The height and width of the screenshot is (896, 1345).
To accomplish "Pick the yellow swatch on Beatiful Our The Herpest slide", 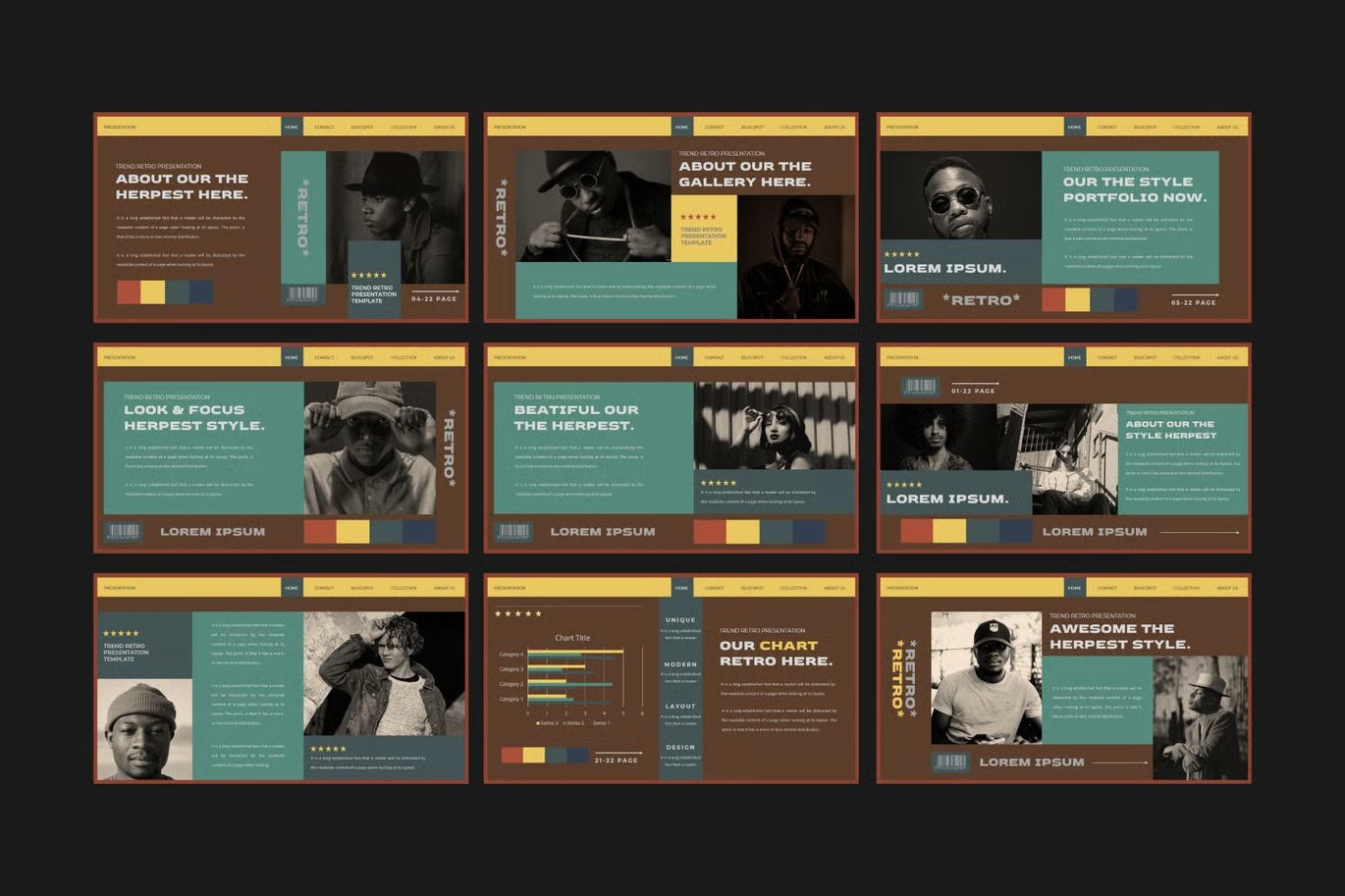I will (x=742, y=532).
